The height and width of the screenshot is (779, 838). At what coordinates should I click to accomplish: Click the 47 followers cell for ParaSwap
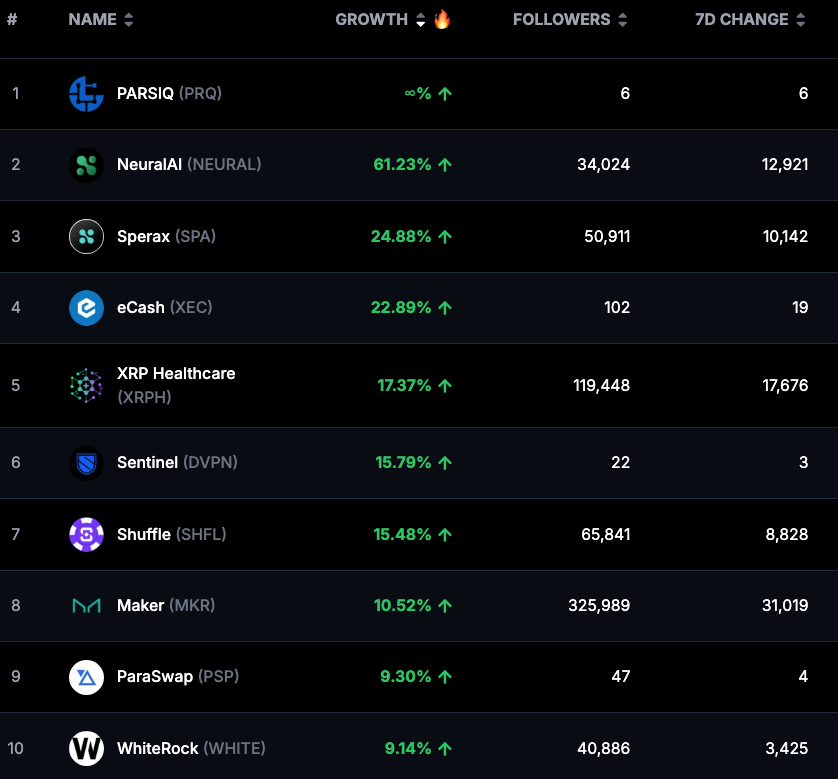pyautogui.click(x=621, y=677)
